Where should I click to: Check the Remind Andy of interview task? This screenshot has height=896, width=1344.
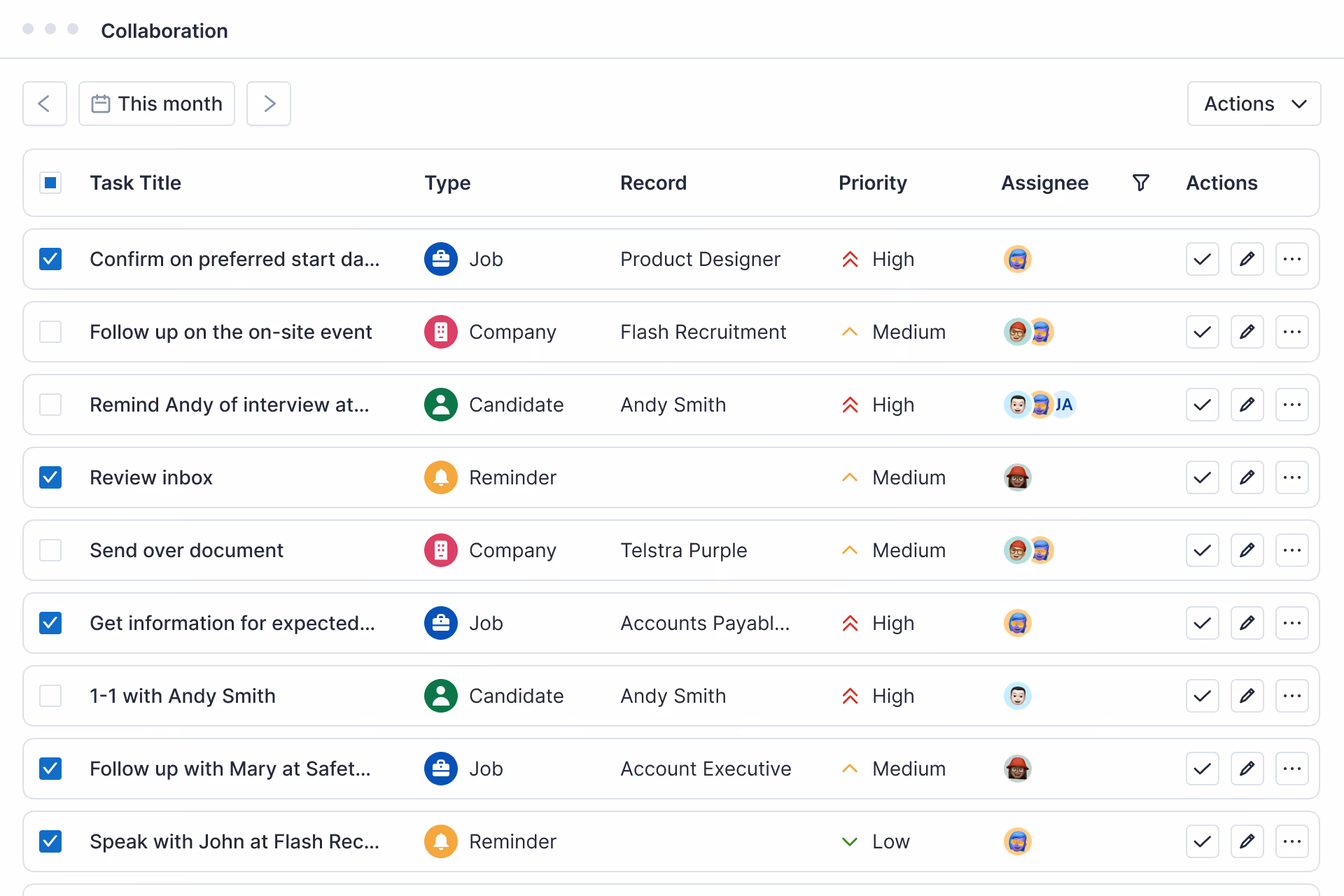click(x=50, y=405)
